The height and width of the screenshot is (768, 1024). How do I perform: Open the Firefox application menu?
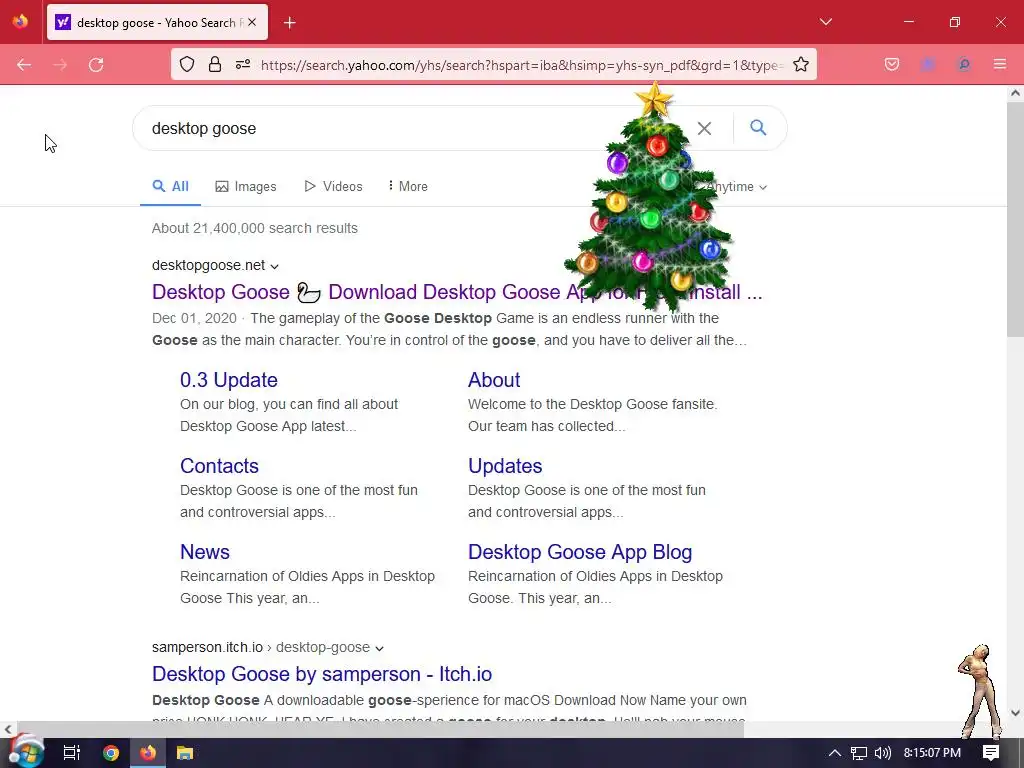tap(1000, 64)
